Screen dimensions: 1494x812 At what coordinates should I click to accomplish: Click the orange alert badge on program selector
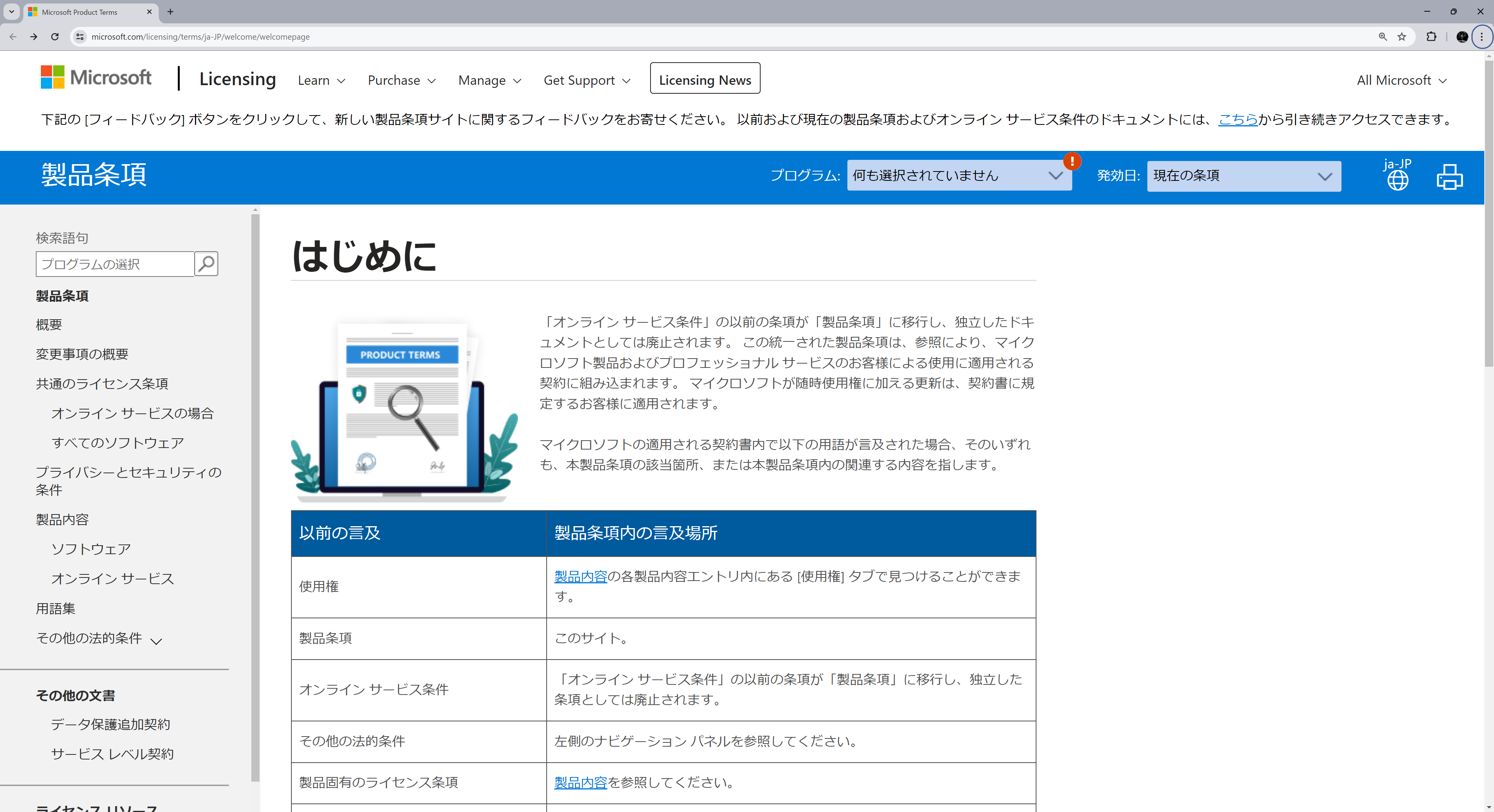pos(1072,161)
